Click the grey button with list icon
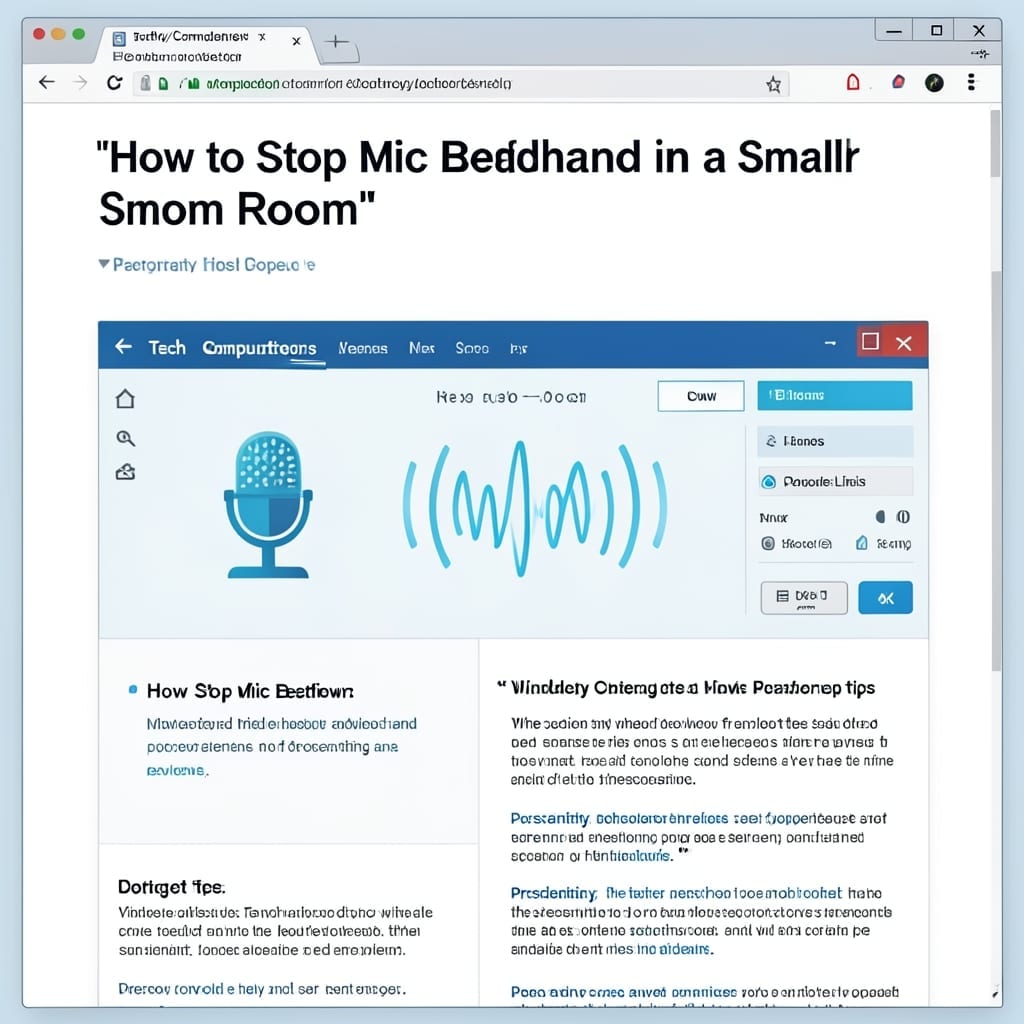Viewport: 1024px width, 1024px height. (804, 598)
